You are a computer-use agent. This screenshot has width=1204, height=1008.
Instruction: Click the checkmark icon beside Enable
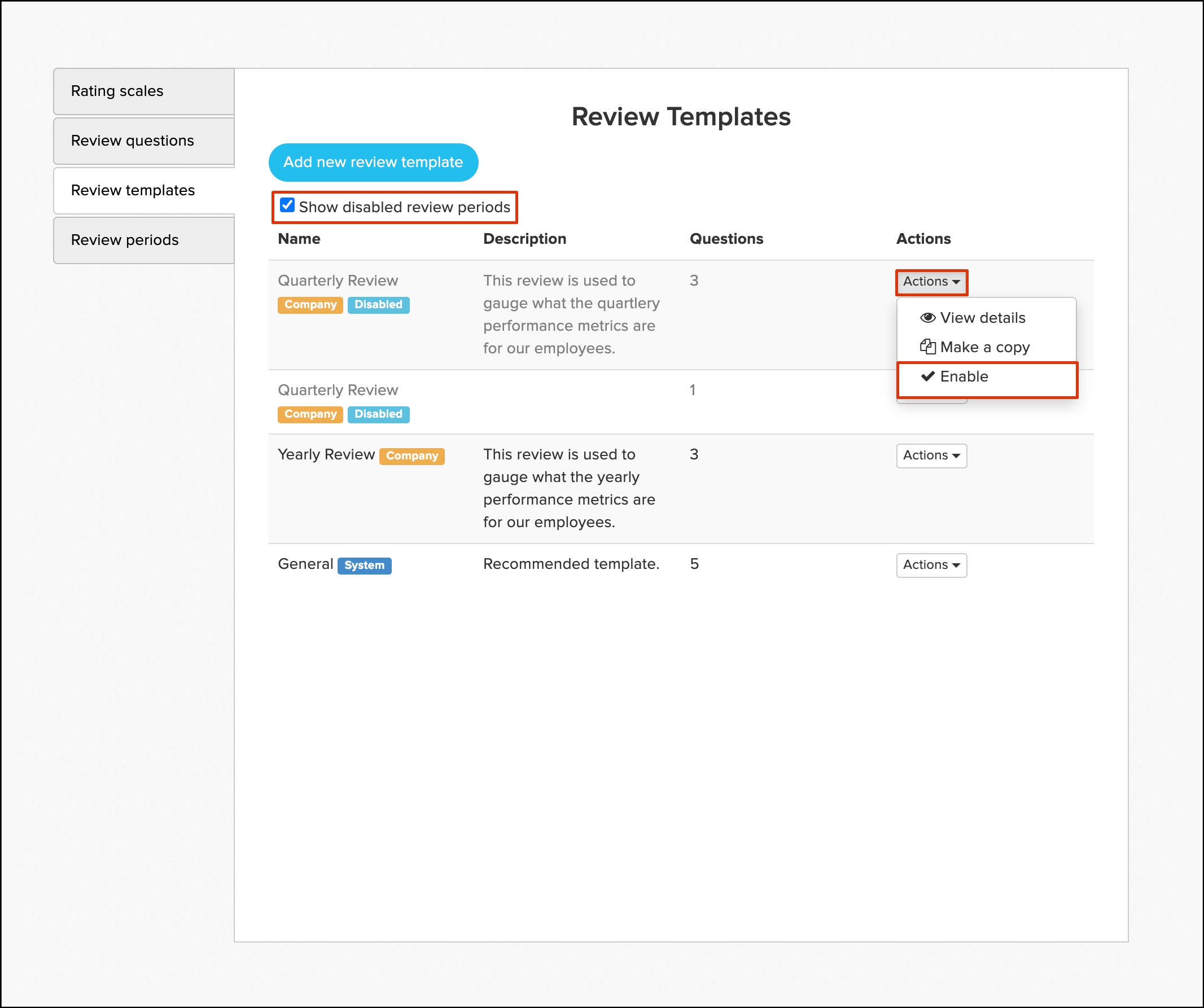point(927,376)
